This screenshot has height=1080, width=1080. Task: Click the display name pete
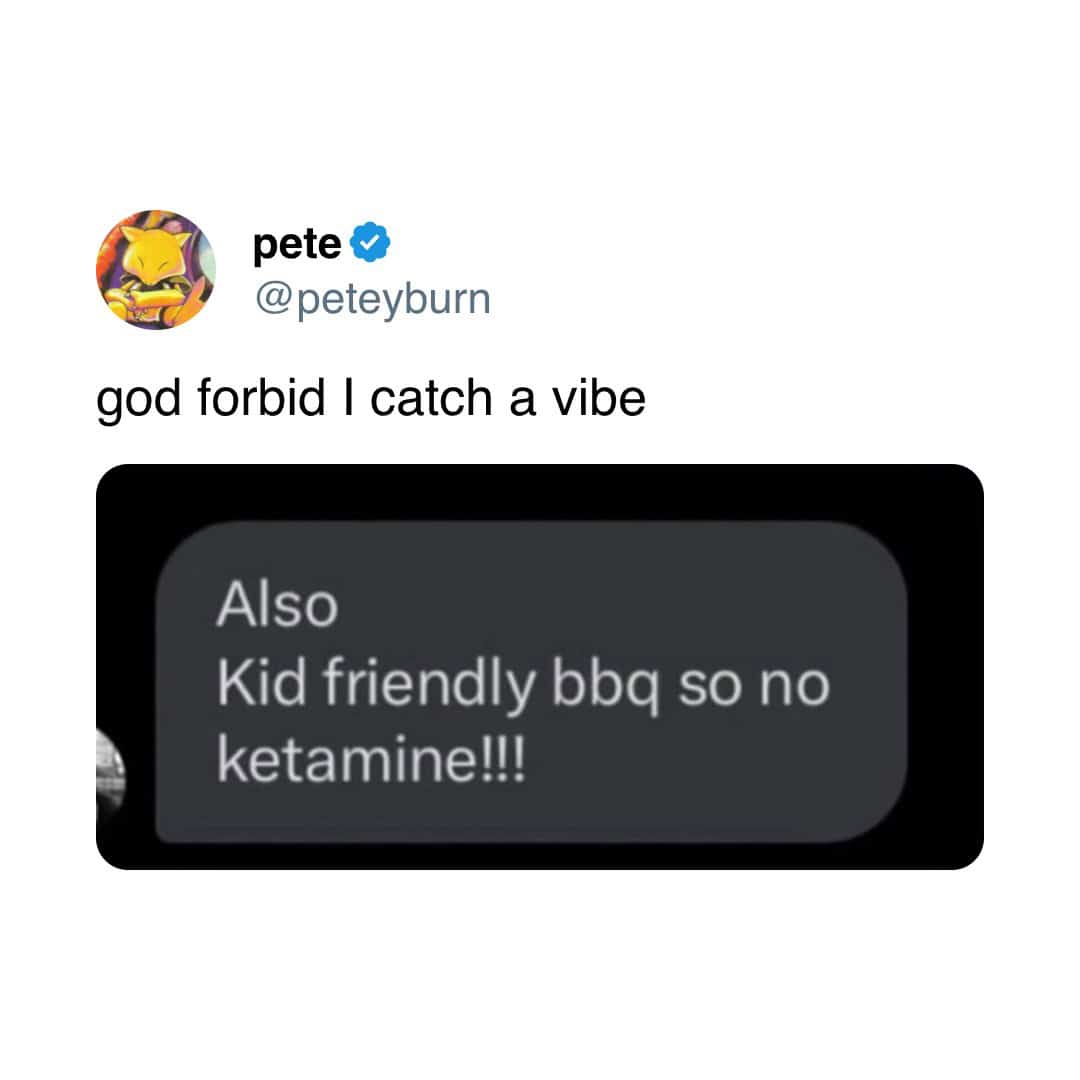297,244
